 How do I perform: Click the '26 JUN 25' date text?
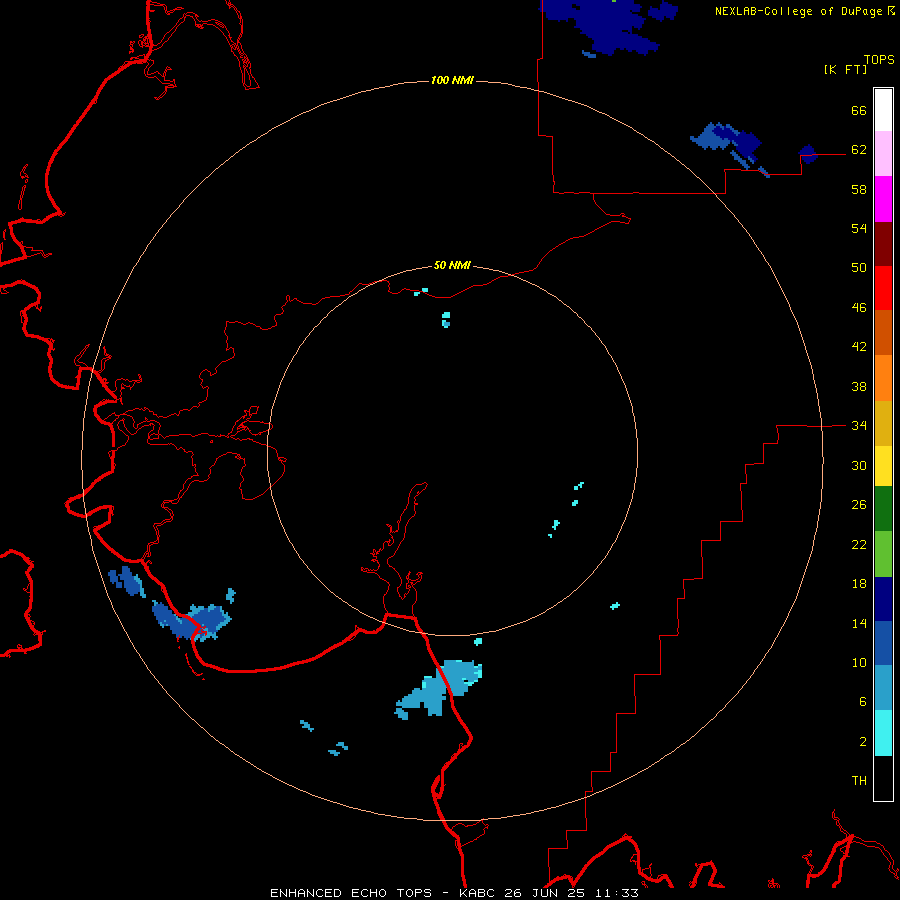(x=545, y=893)
